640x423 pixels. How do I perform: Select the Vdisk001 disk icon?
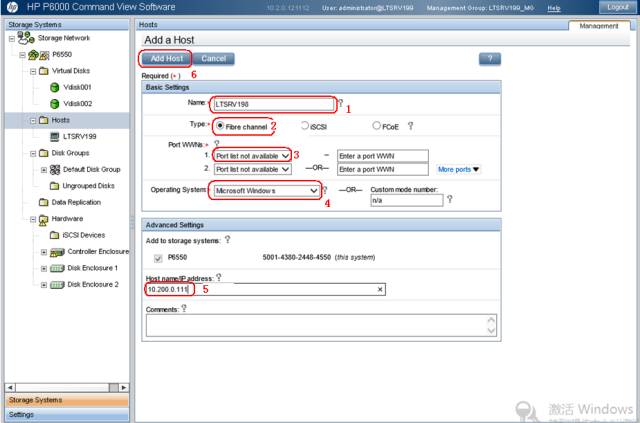54,87
